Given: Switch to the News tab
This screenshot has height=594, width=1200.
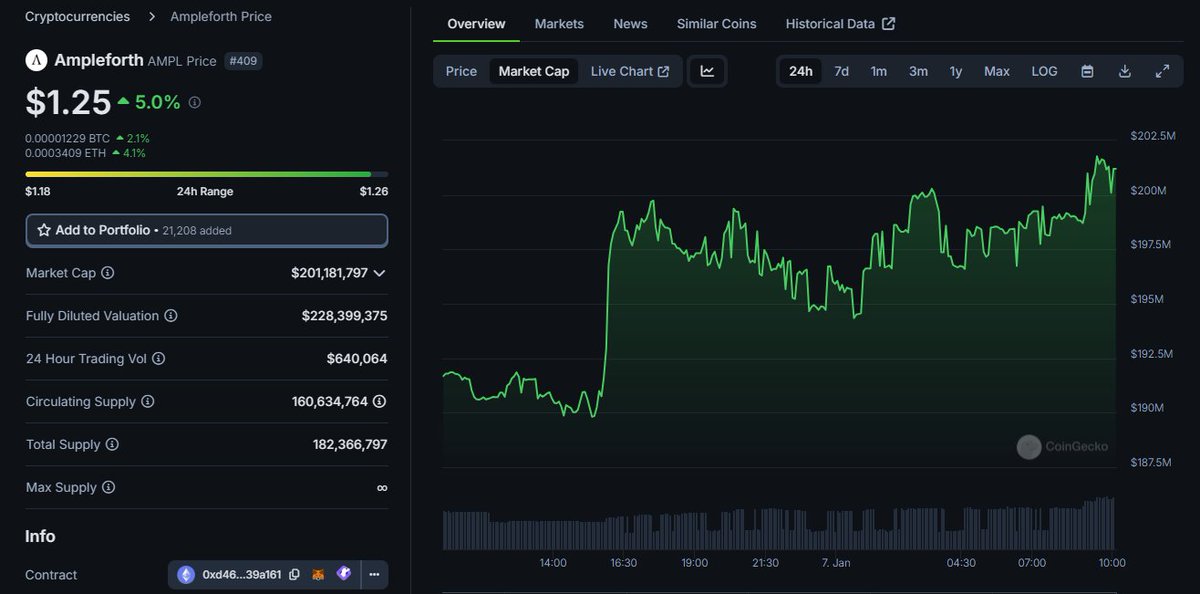Looking at the screenshot, I should coord(630,23).
